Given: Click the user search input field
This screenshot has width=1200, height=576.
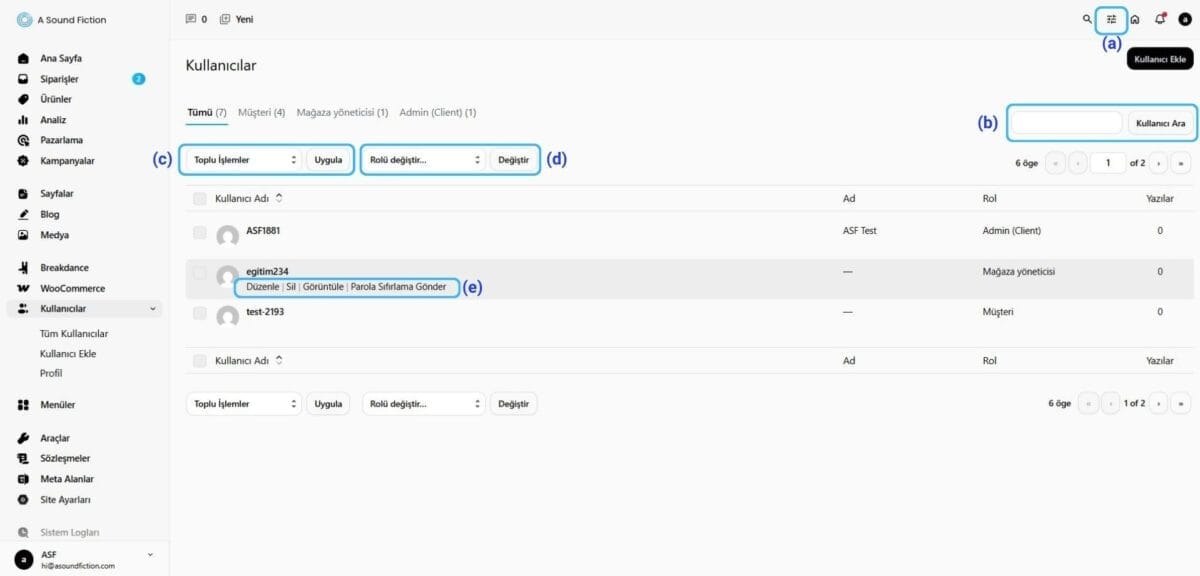Looking at the screenshot, I should (1067, 123).
